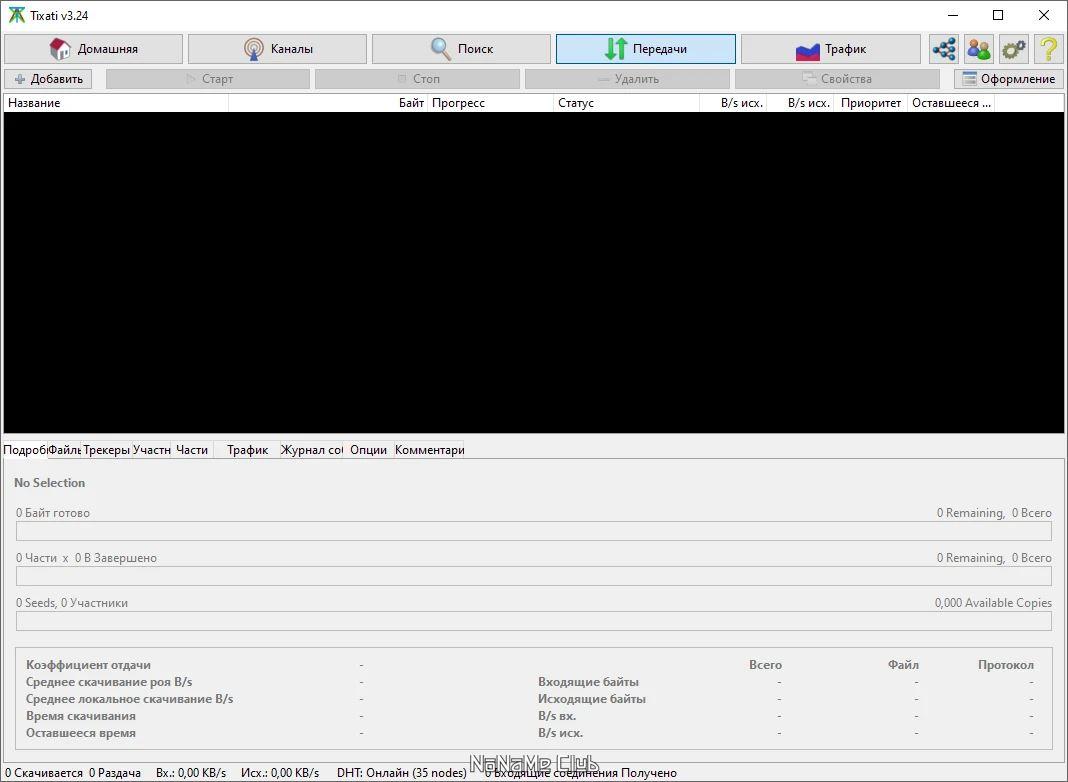The image size is (1068, 782).
Task: Switch to the Подробно details tab
Action: tap(25, 450)
